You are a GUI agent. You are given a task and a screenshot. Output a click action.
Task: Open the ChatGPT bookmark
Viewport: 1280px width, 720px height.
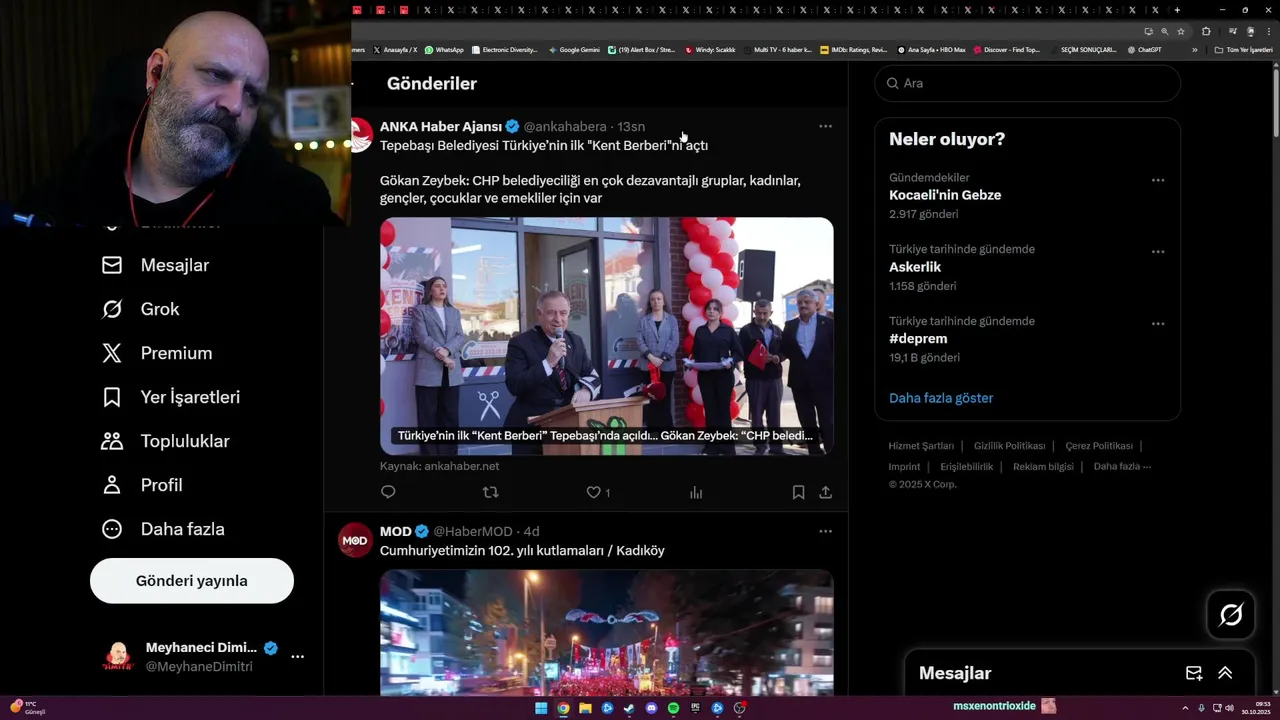click(1144, 49)
